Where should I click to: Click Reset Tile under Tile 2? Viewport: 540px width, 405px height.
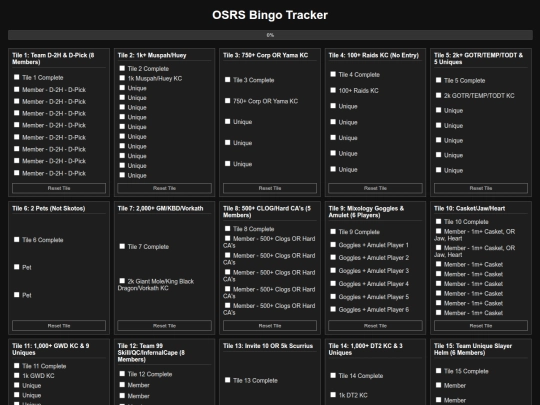tap(164, 188)
